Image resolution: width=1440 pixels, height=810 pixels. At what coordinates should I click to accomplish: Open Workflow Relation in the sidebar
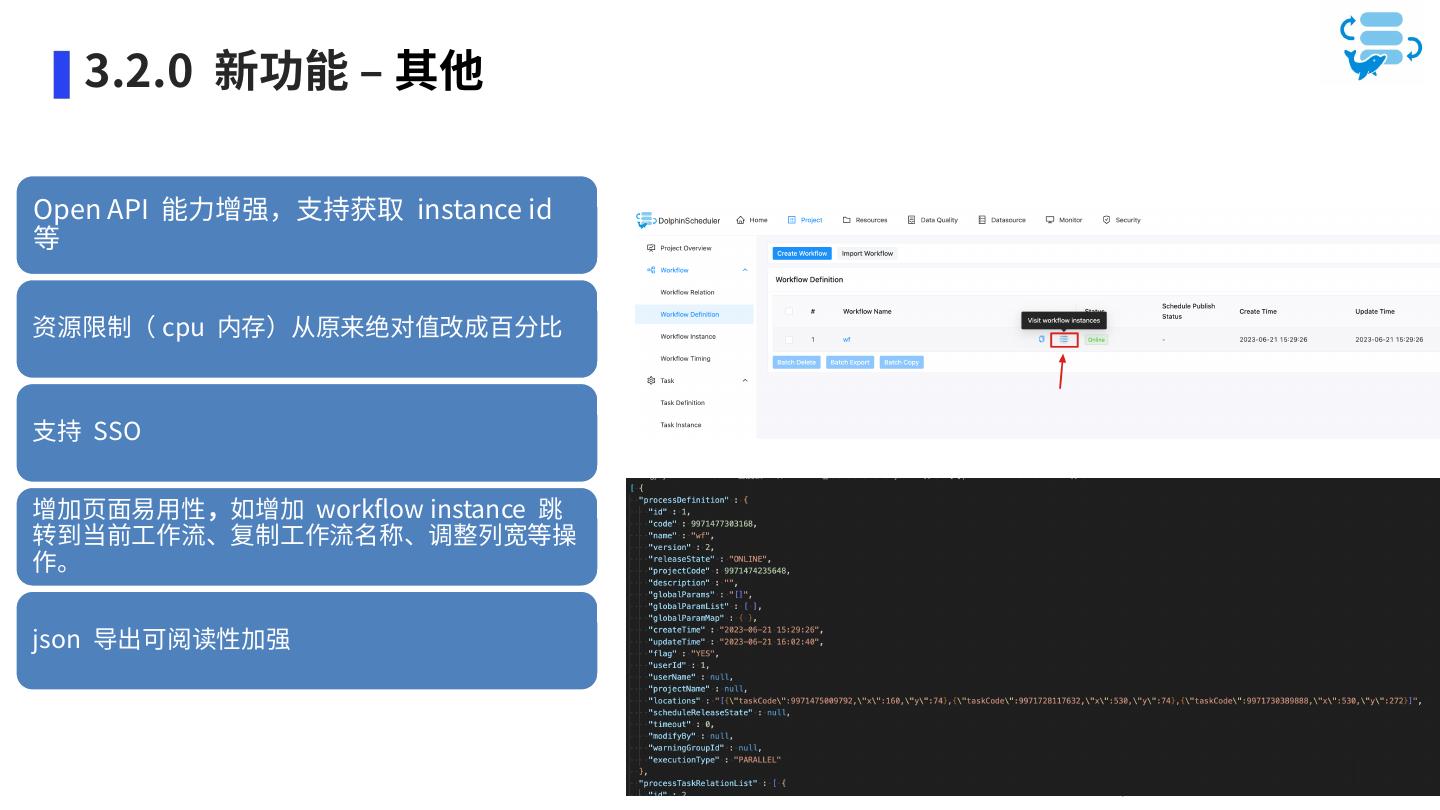pos(687,292)
